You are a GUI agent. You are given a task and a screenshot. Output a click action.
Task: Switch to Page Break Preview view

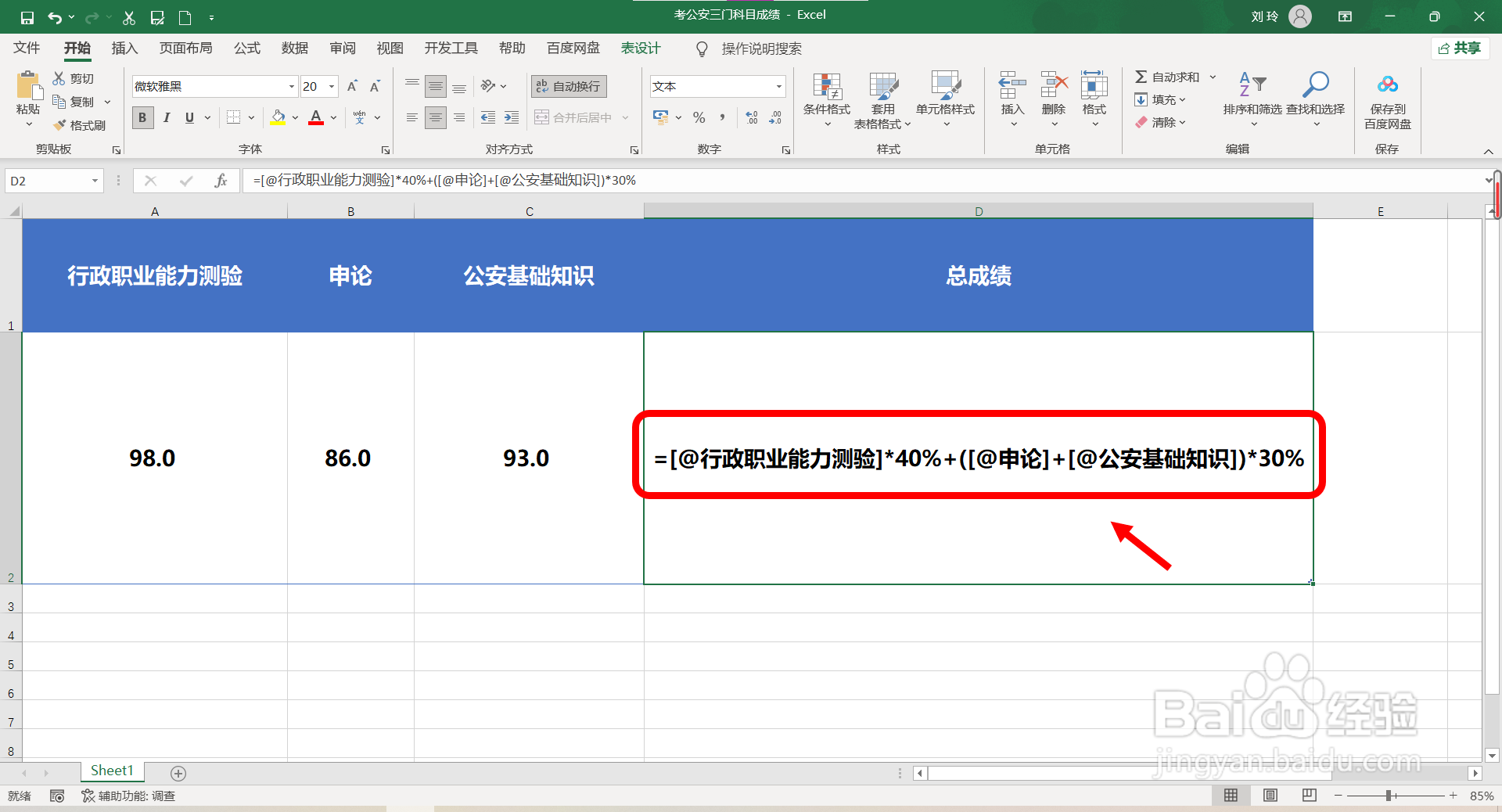[1310, 796]
